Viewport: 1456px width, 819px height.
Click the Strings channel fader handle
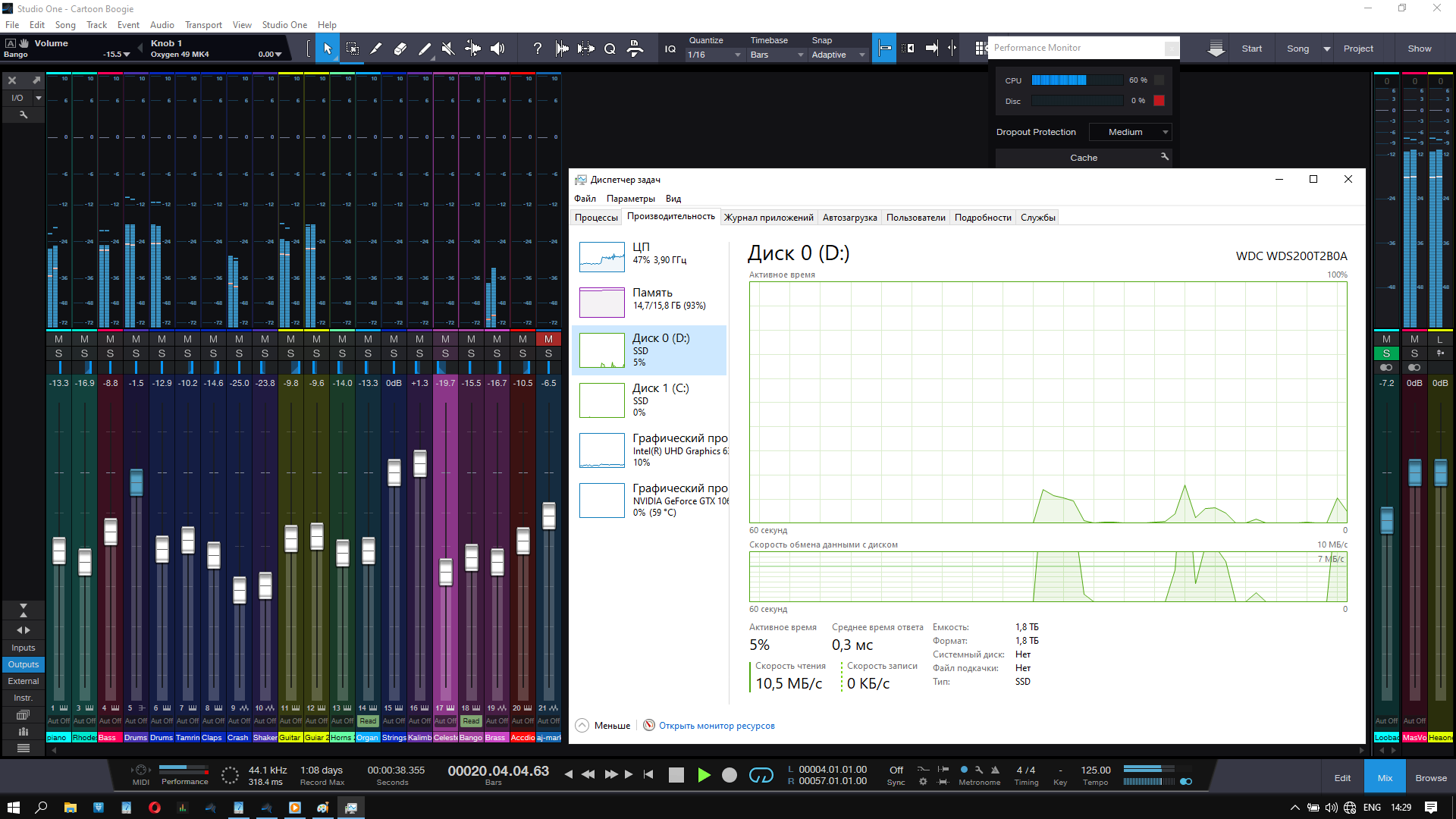click(394, 472)
